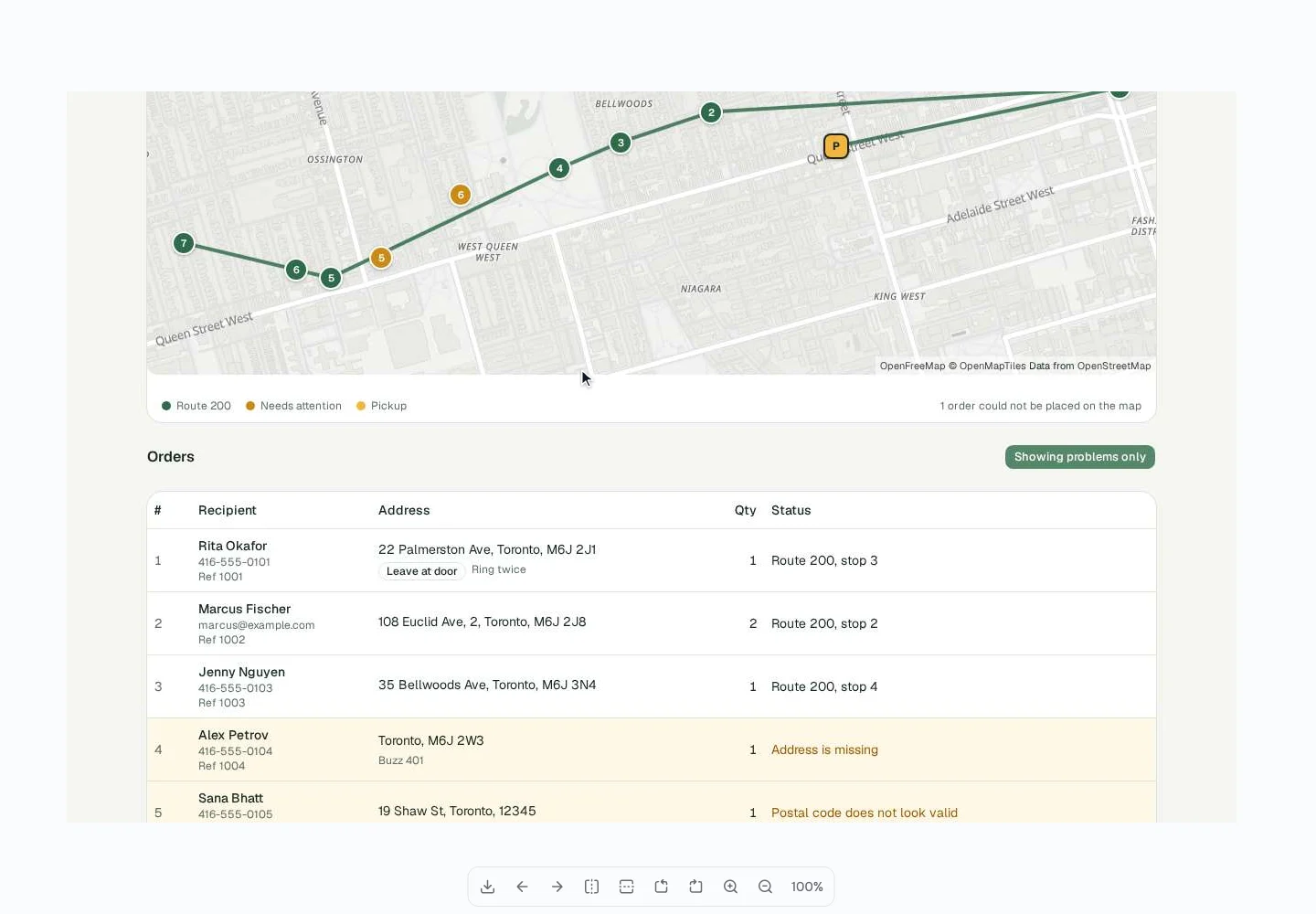Screen dimensions: 1316x914
Task: Select green stop 2 marker on the map
Action: pos(711,112)
